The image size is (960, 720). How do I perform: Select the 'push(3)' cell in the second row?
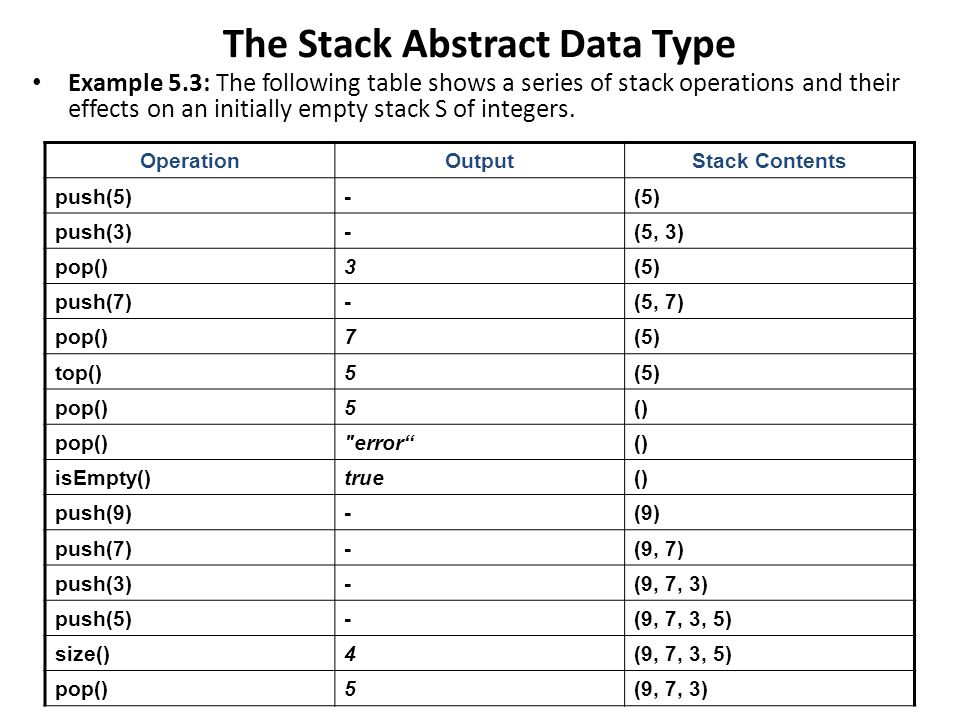coord(190,231)
